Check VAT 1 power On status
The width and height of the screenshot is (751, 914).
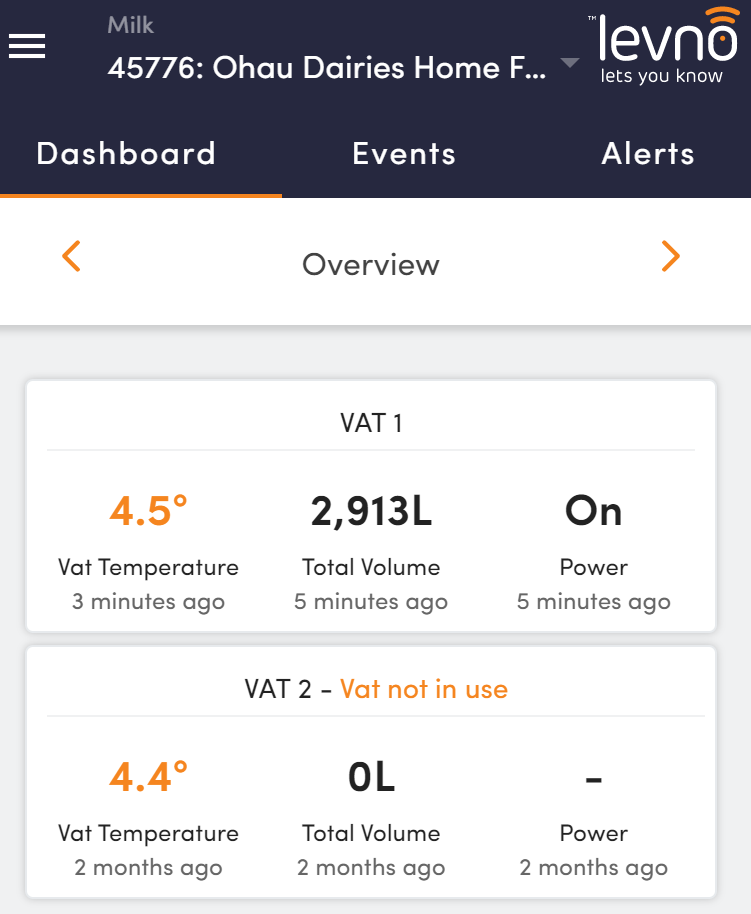point(594,511)
